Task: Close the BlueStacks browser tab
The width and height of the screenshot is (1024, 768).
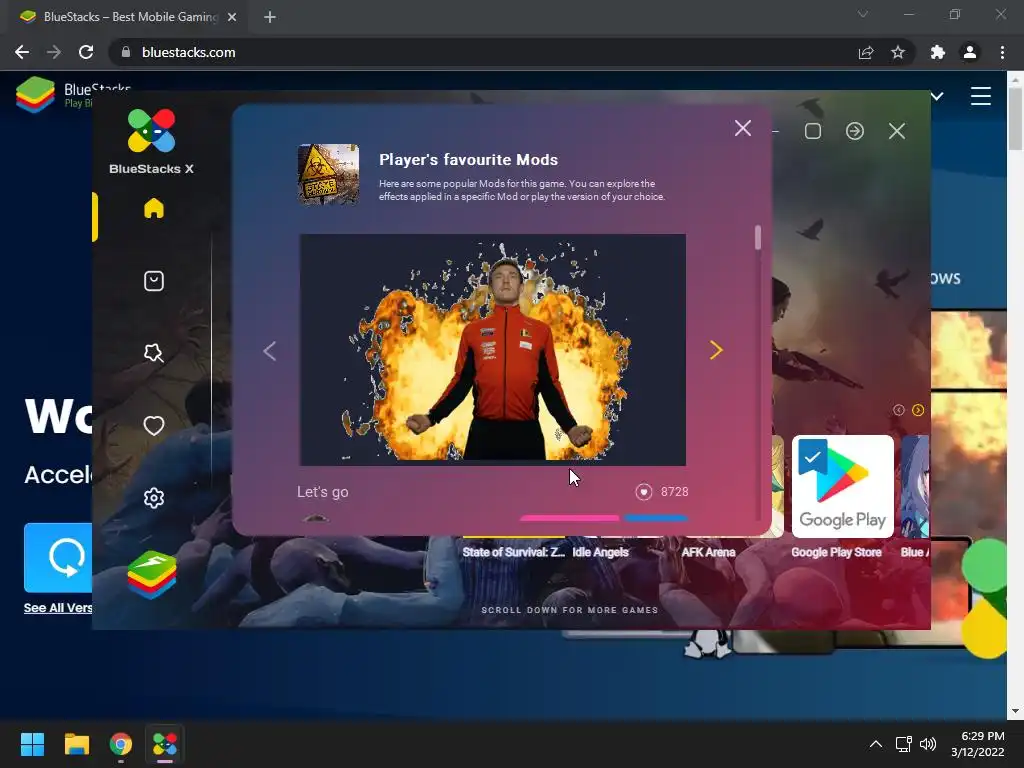Action: tap(232, 17)
